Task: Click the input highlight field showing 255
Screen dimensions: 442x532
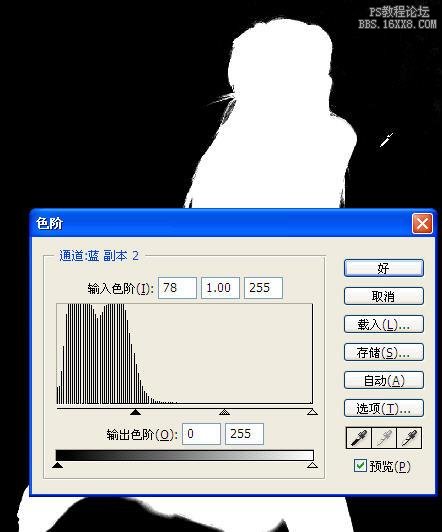Action: 263,288
